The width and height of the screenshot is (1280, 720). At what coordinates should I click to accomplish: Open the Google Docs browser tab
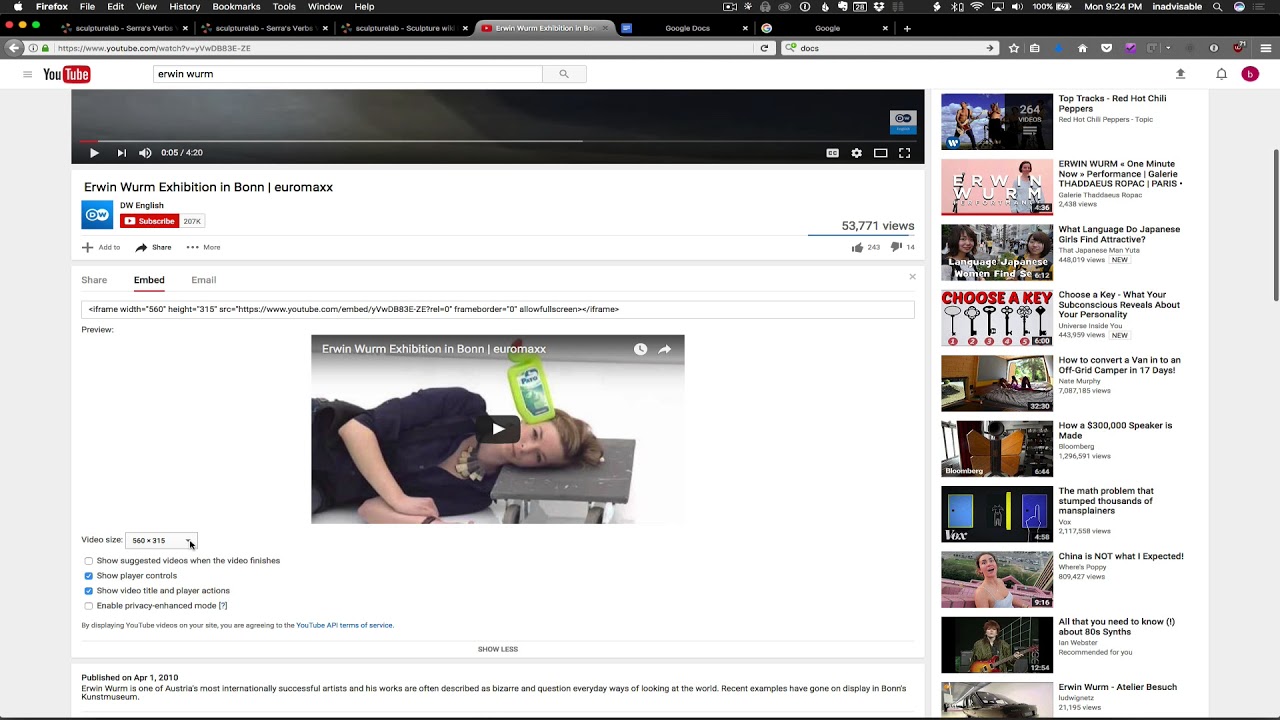point(686,28)
